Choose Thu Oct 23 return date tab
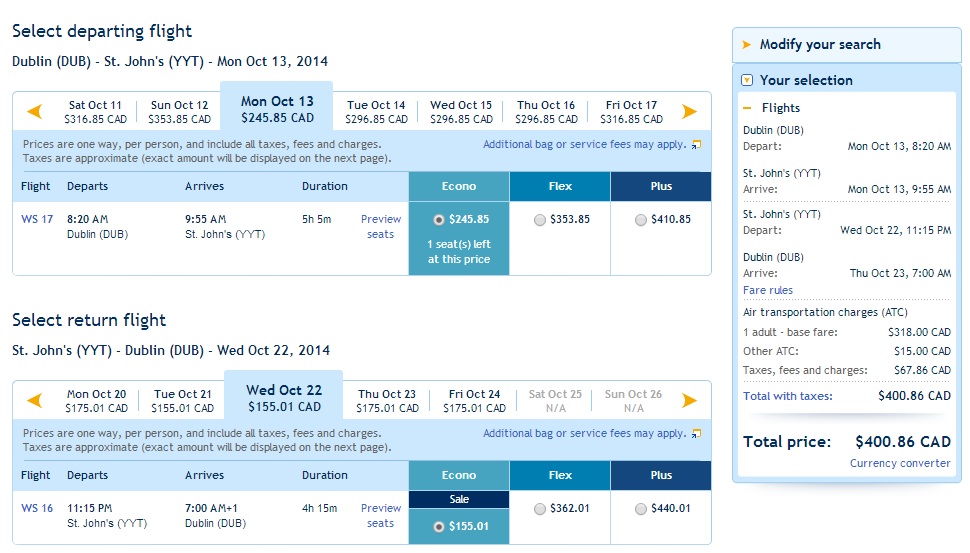Screen dimensions: 970x553 pos(387,401)
